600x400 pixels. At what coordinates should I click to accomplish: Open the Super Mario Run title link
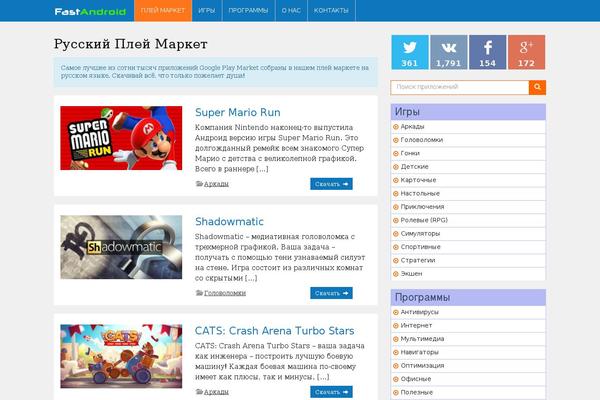[238, 112]
